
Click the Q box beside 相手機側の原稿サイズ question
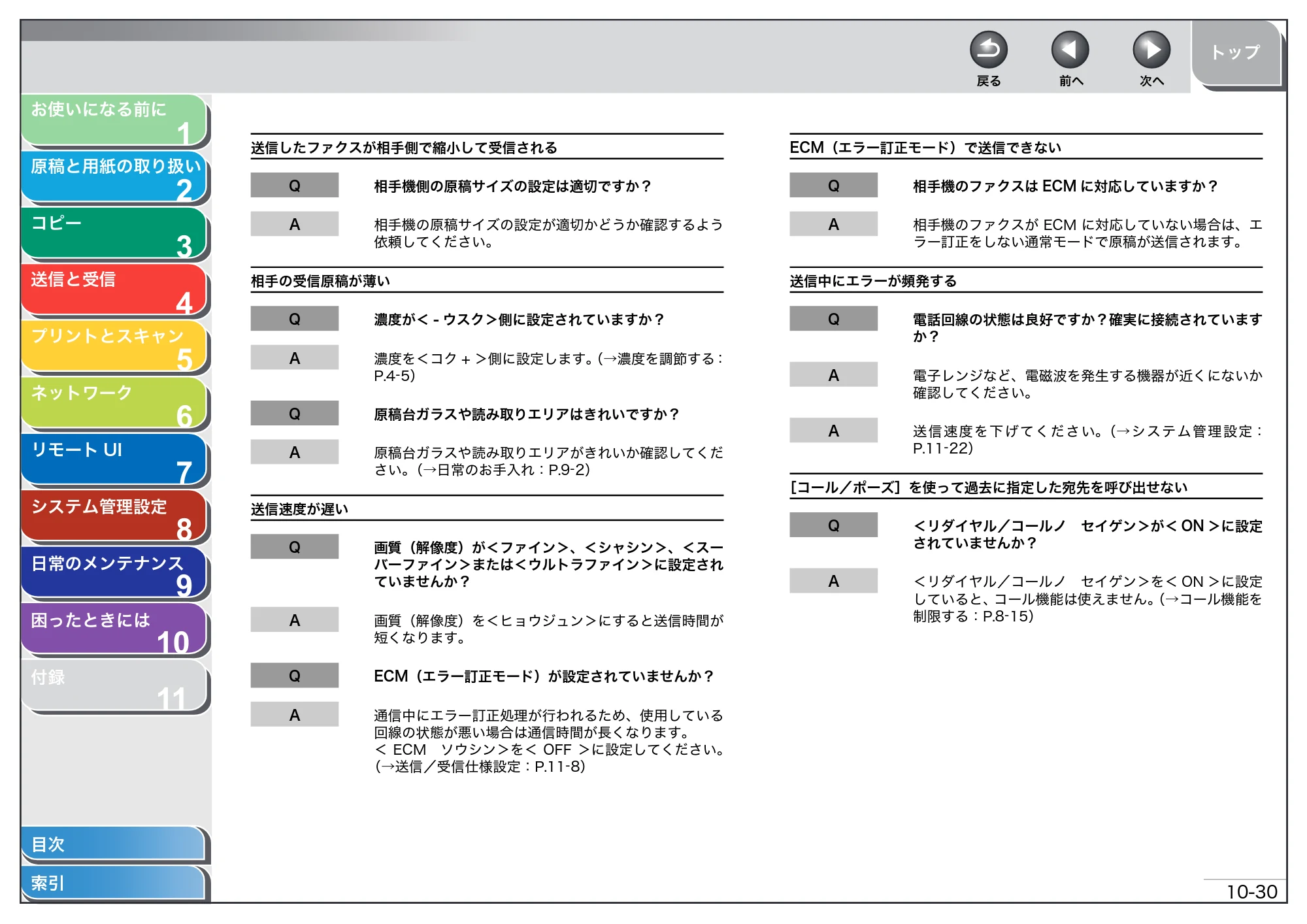tap(295, 186)
